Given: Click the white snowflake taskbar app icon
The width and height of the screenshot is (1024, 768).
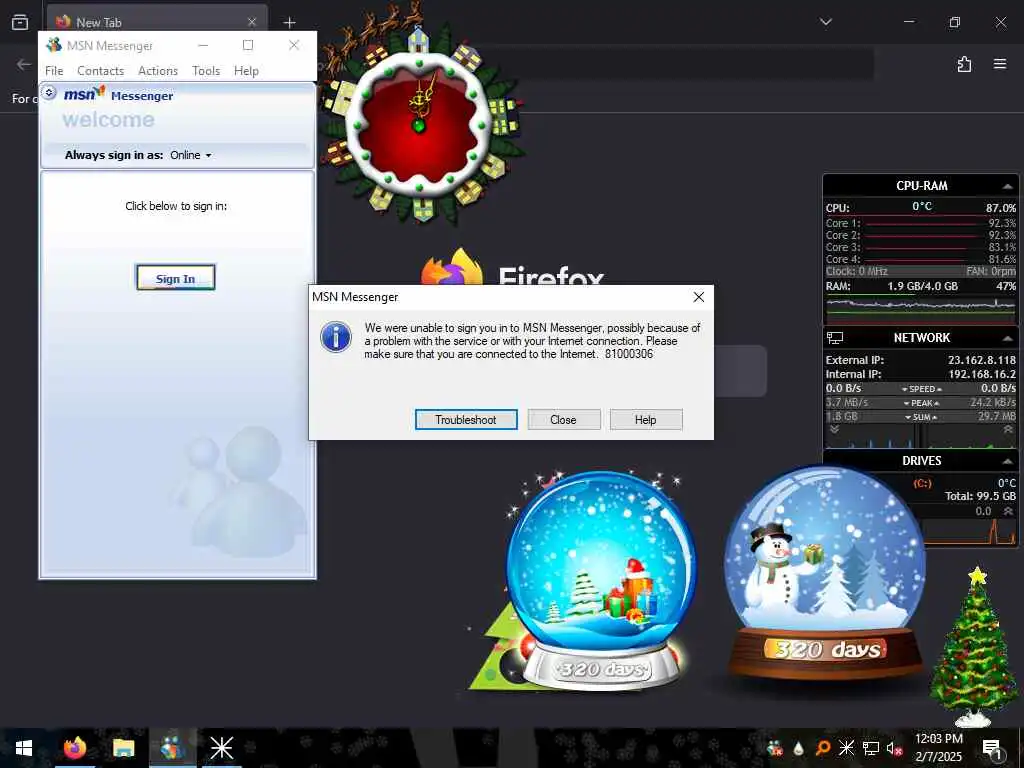Looking at the screenshot, I should pyautogui.click(x=221, y=748).
